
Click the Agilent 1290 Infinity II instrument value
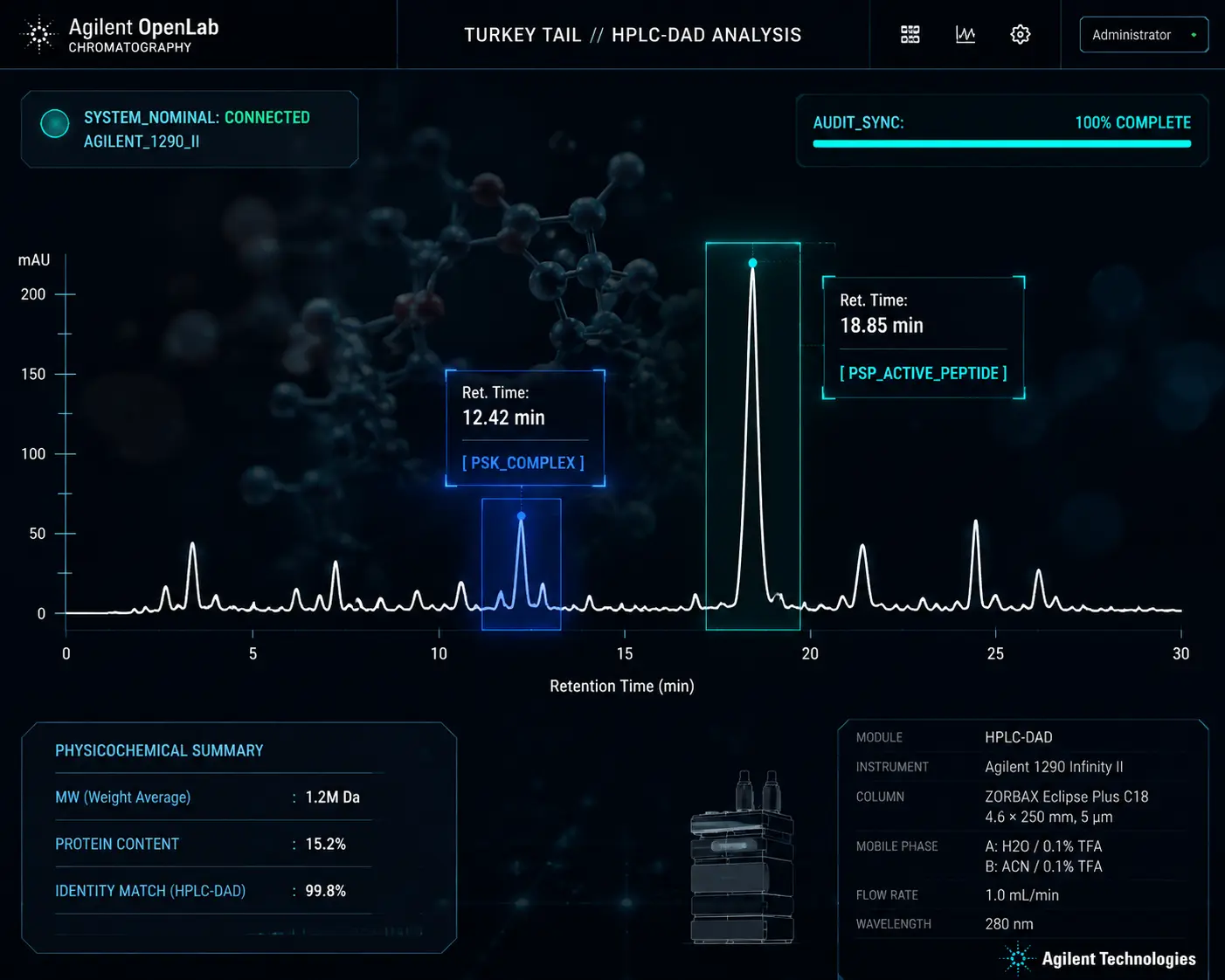click(x=1054, y=767)
